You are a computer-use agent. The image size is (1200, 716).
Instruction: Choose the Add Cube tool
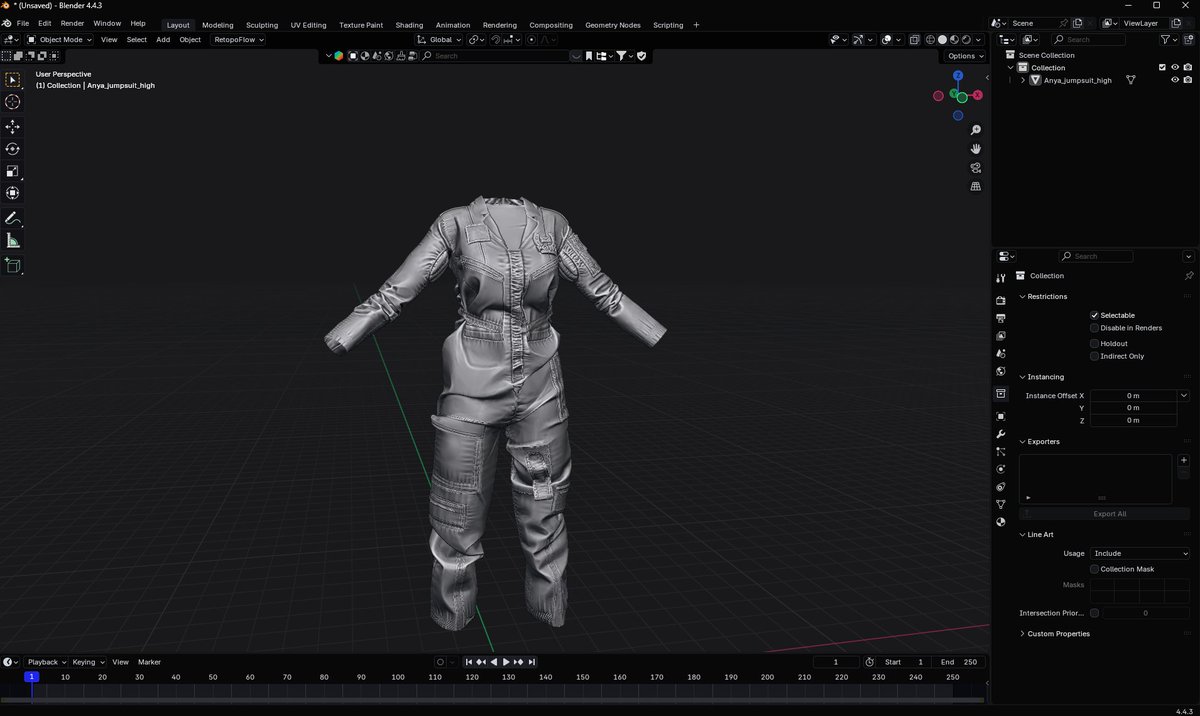pos(12,266)
